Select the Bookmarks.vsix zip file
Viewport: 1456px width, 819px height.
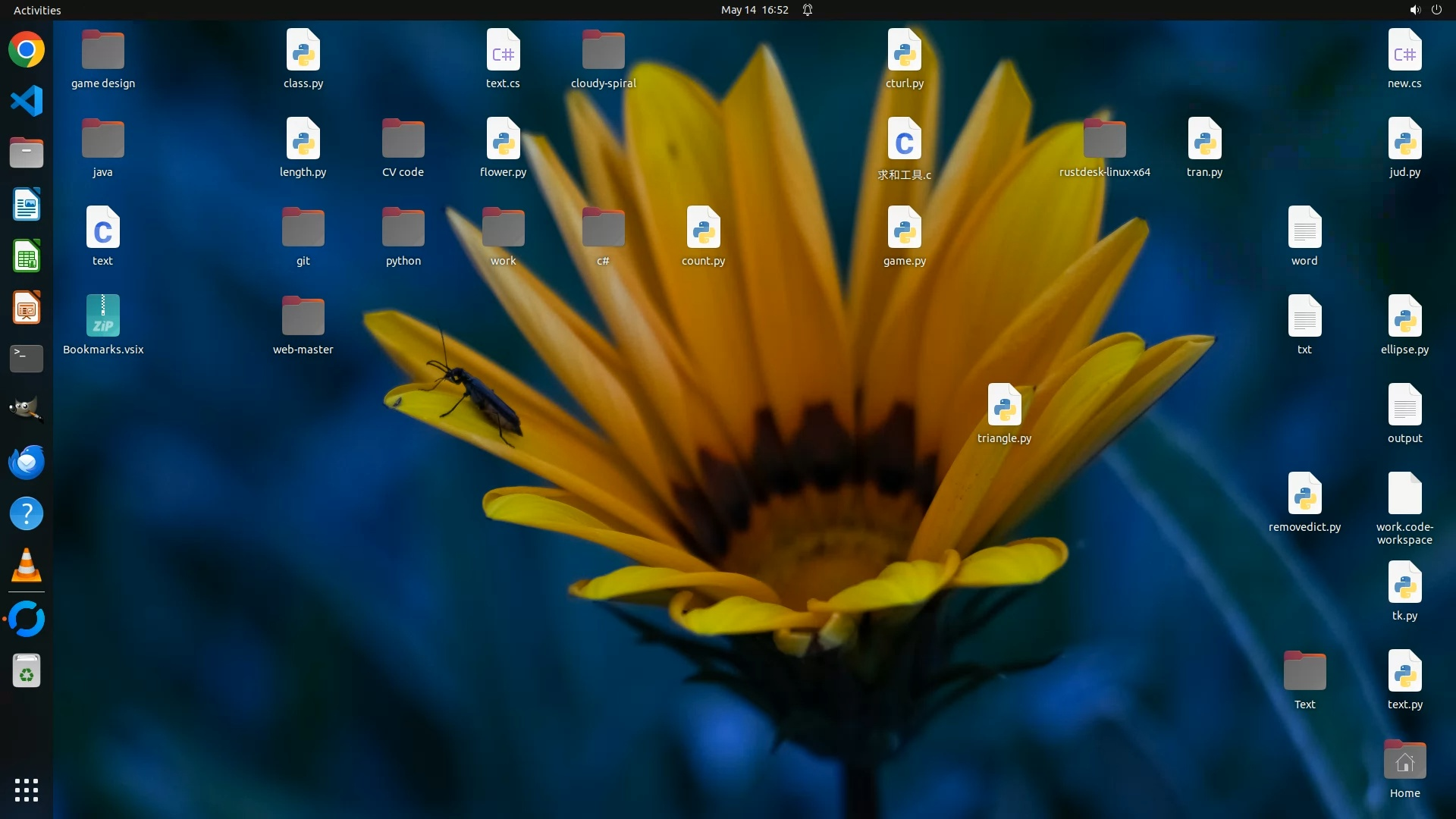(x=103, y=317)
